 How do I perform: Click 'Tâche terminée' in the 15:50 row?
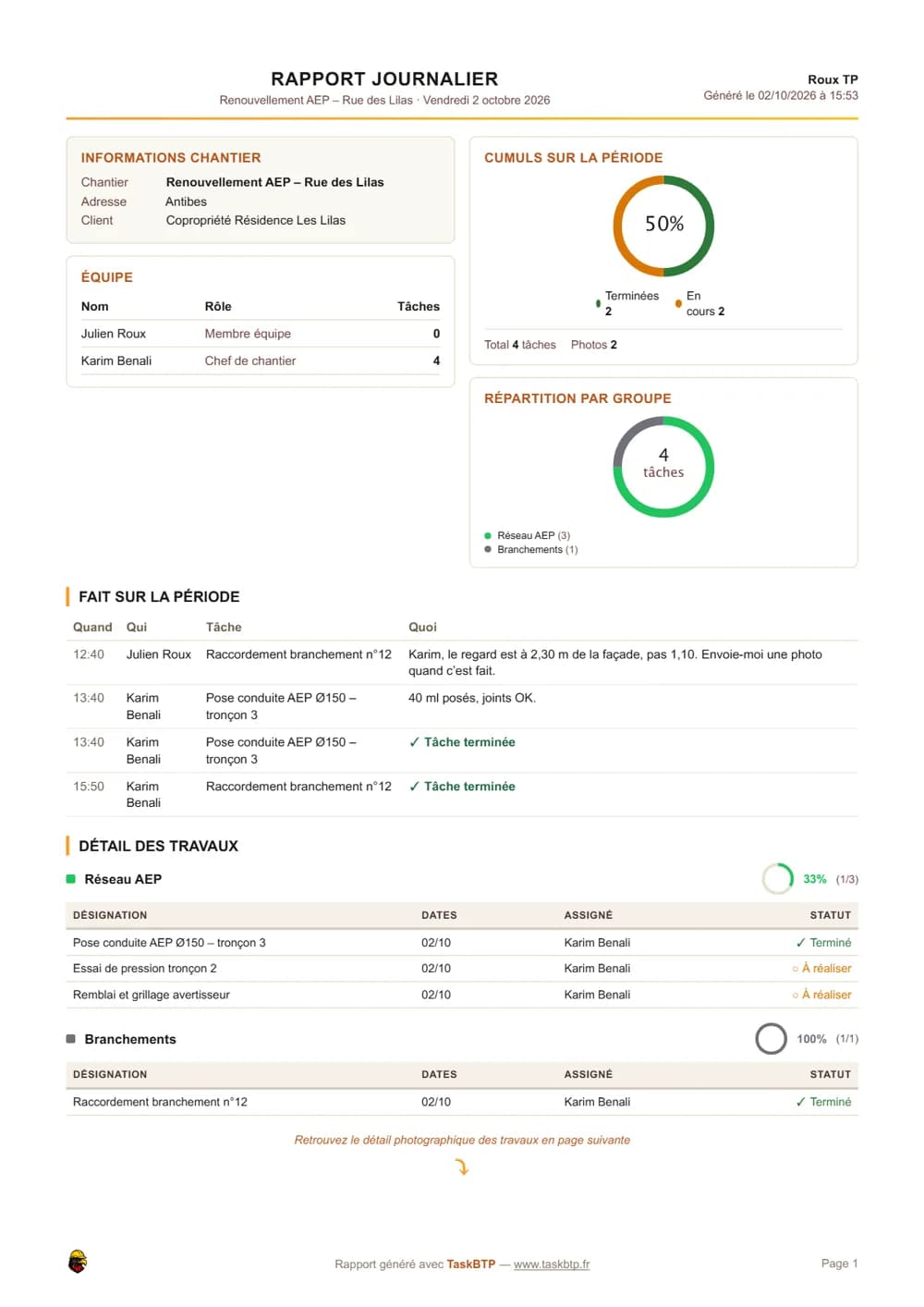pos(462,787)
